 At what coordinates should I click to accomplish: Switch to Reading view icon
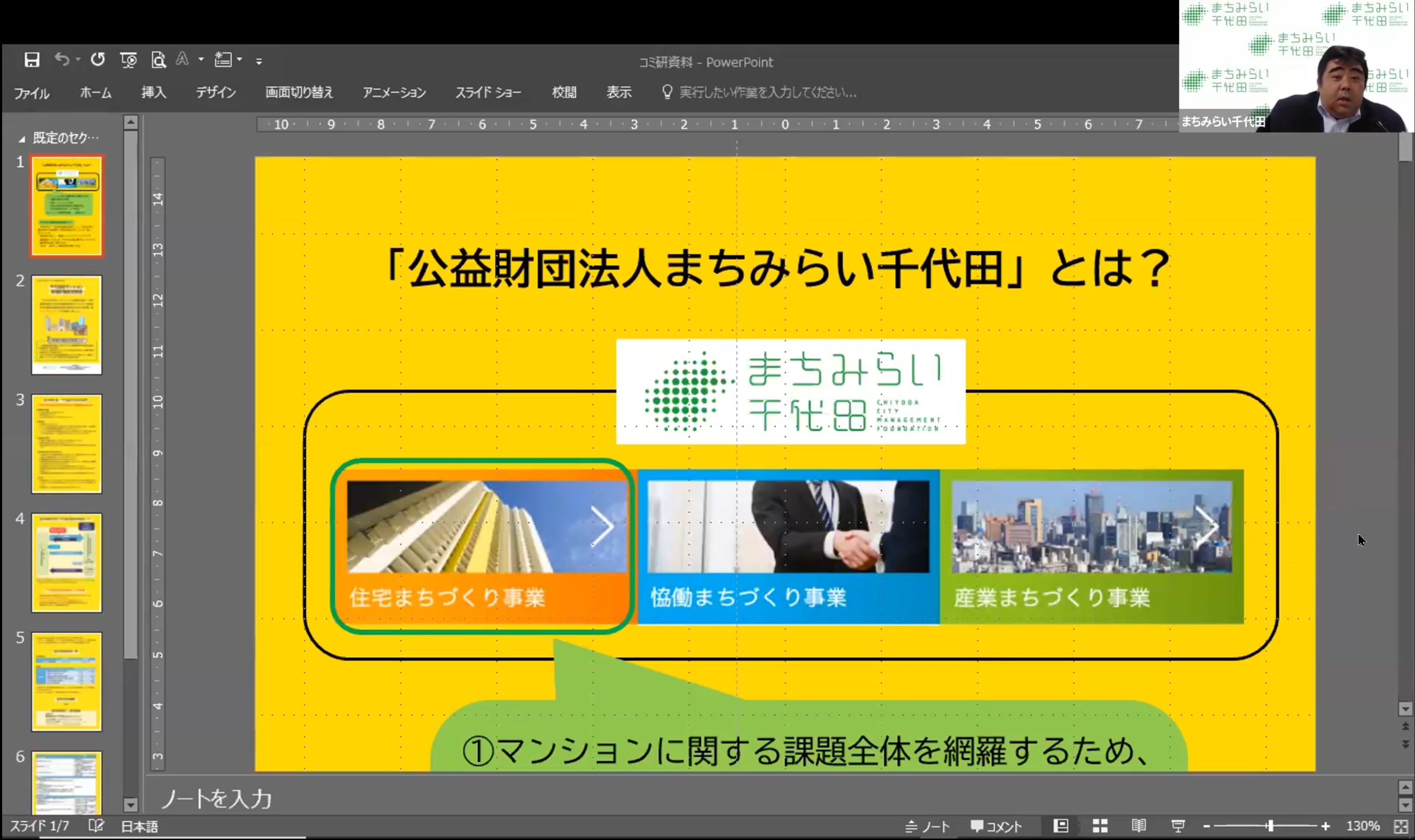click(x=1139, y=826)
